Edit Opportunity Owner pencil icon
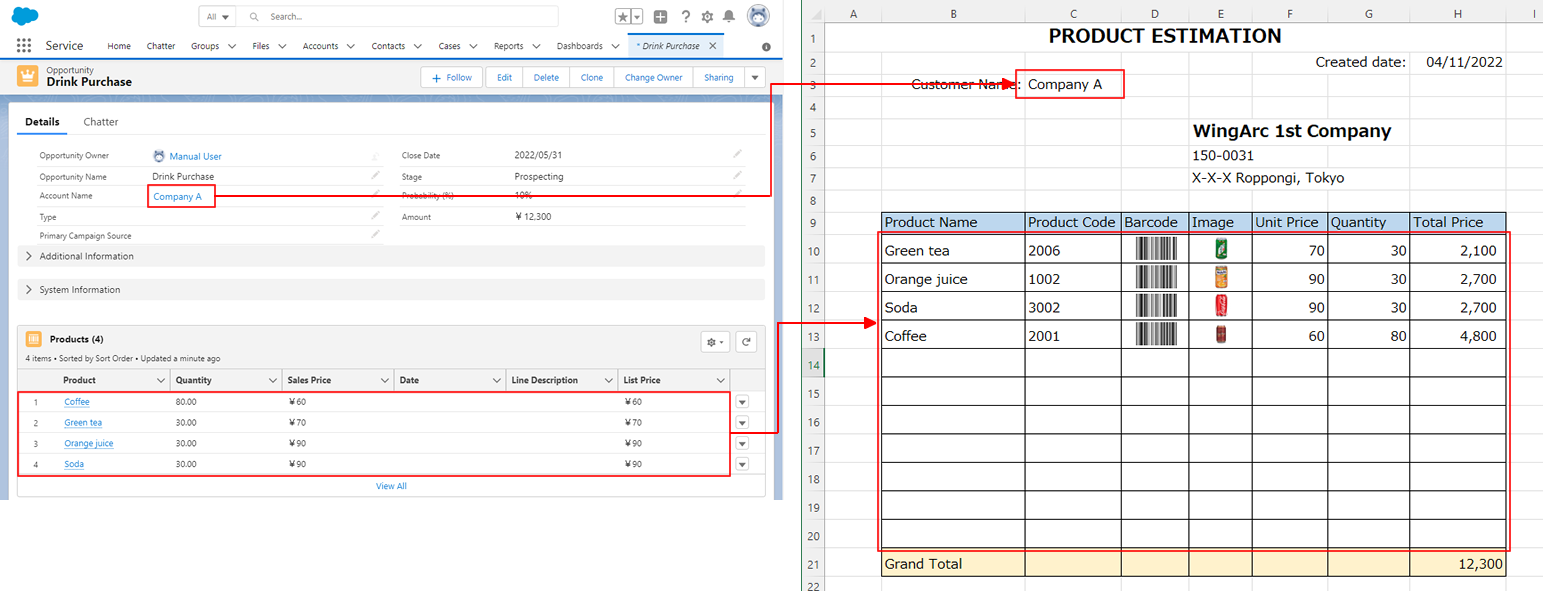 (375, 156)
